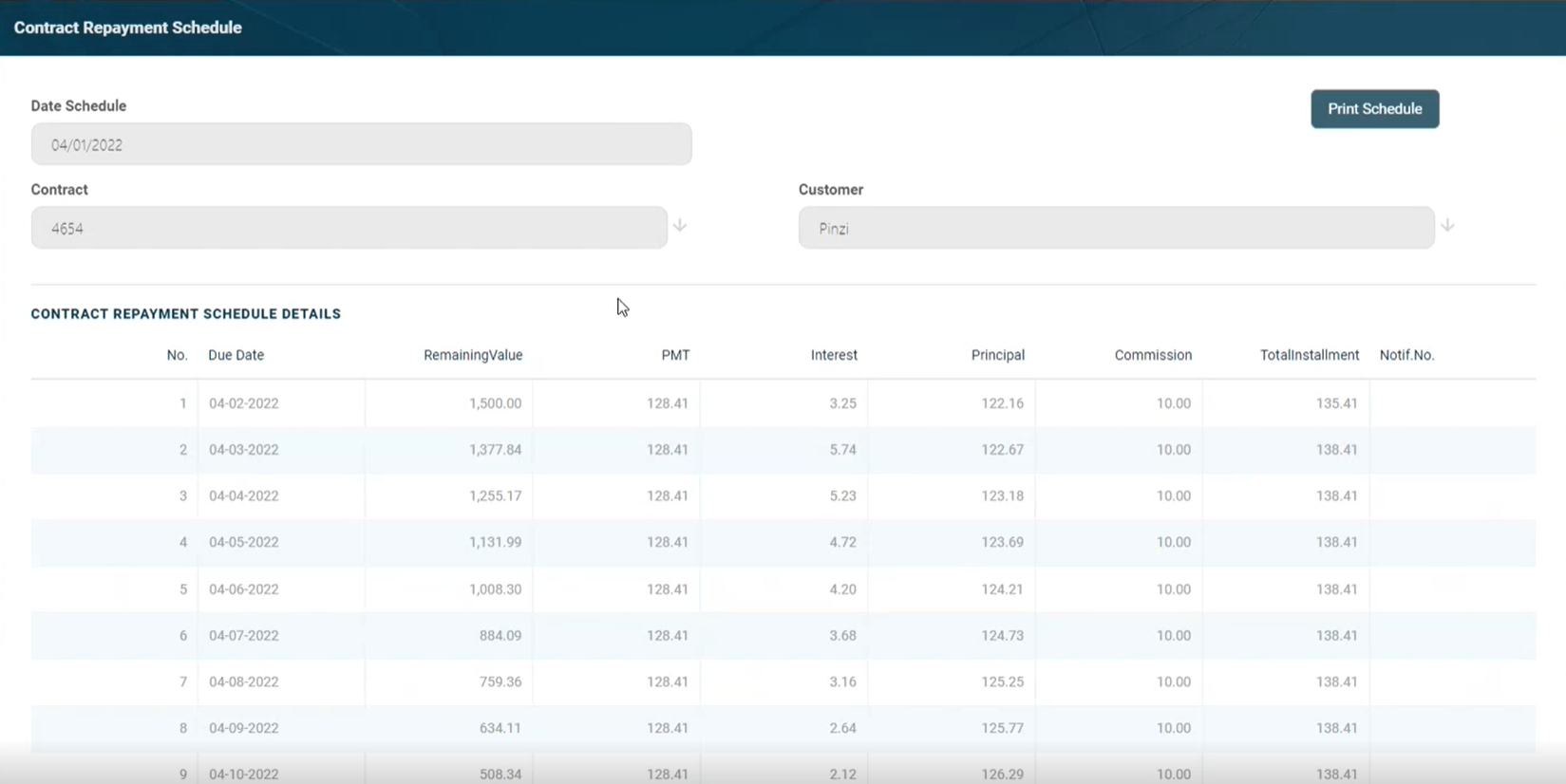
Task: Click remaining value 1,377.84 in row 2
Action: pyautogui.click(x=495, y=450)
